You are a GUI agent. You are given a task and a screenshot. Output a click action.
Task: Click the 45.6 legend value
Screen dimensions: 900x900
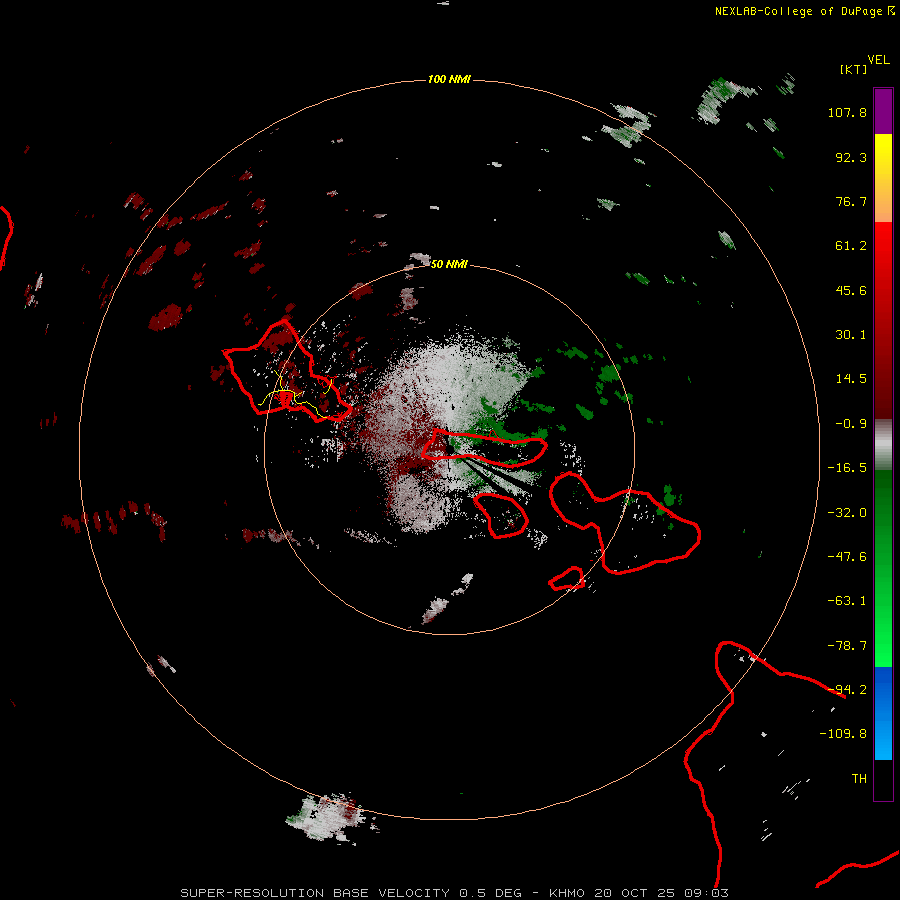[x=851, y=290]
